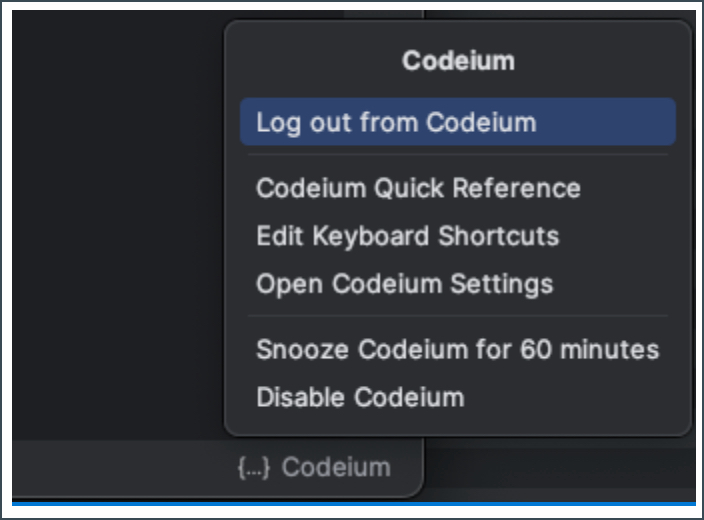704x520 pixels.
Task: Pause suggestions with the Snooze option
Action: (457, 349)
